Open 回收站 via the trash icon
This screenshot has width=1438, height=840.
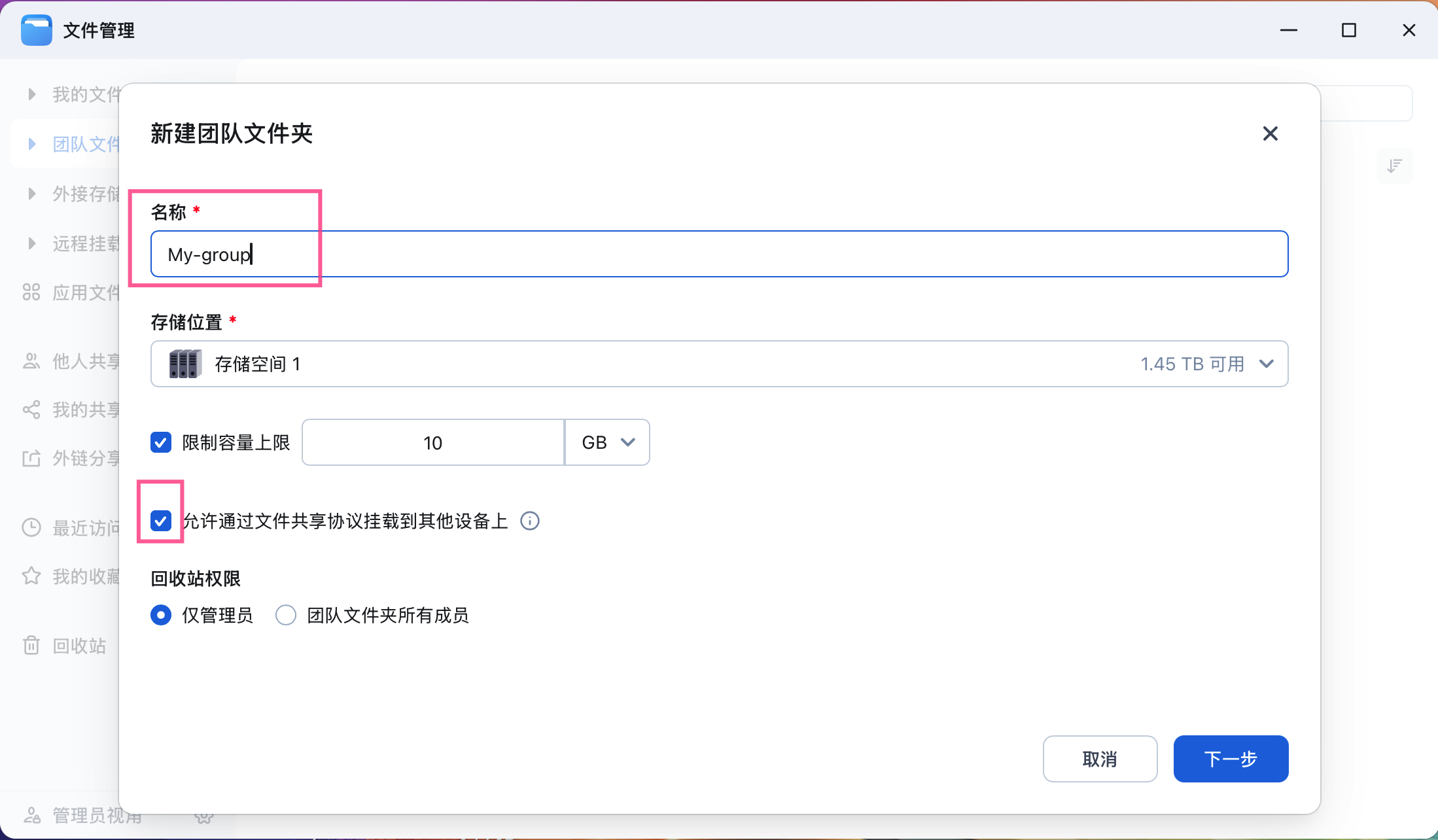click(31, 645)
